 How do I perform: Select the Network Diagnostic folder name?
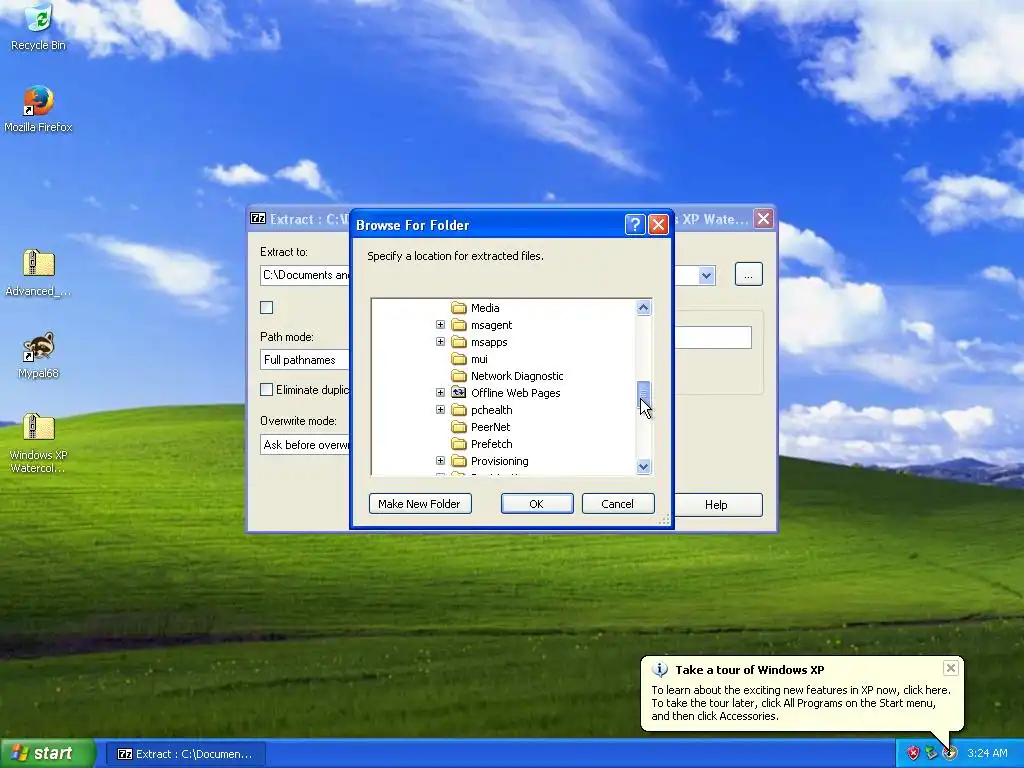coord(517,376)
